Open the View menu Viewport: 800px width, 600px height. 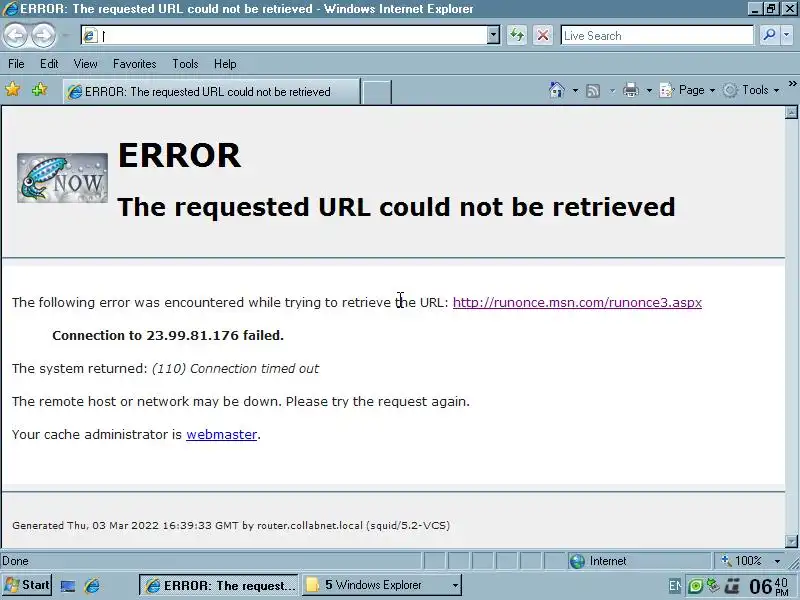pos(85,64)
